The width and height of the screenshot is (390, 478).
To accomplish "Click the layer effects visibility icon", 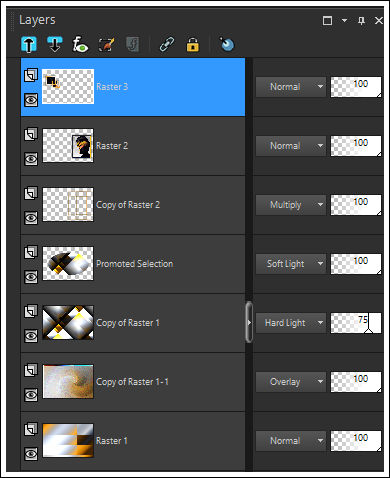I will [x=80, y=44].
